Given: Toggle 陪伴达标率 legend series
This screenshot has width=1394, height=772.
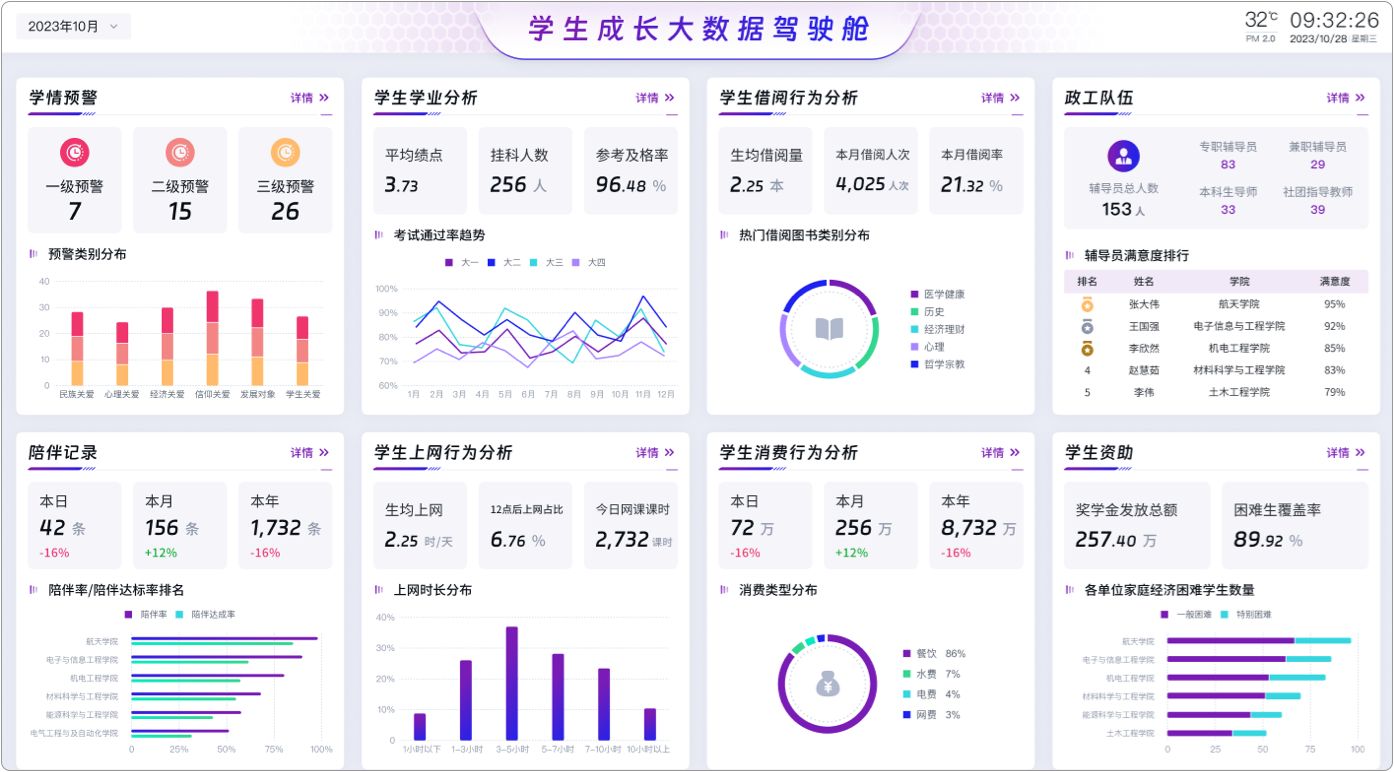Looking at the screenshot, I should point(205,614).
